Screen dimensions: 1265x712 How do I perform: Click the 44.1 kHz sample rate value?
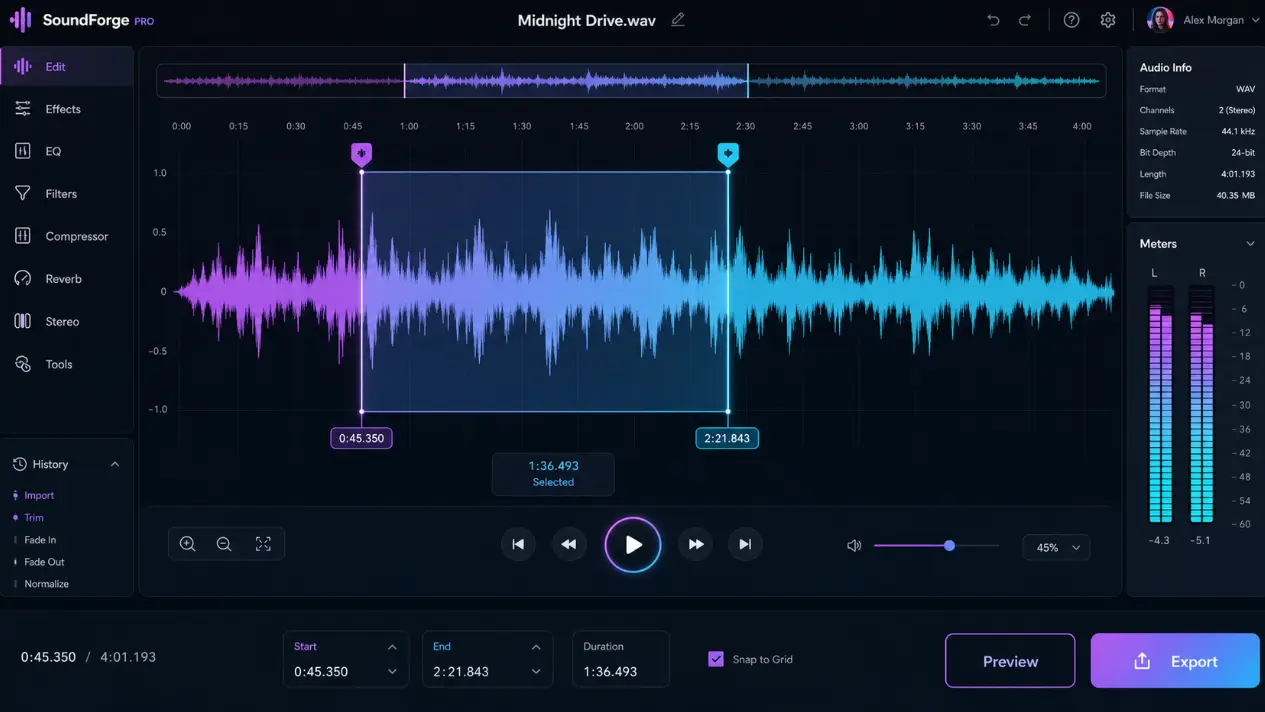click(x=1238, y=131)
